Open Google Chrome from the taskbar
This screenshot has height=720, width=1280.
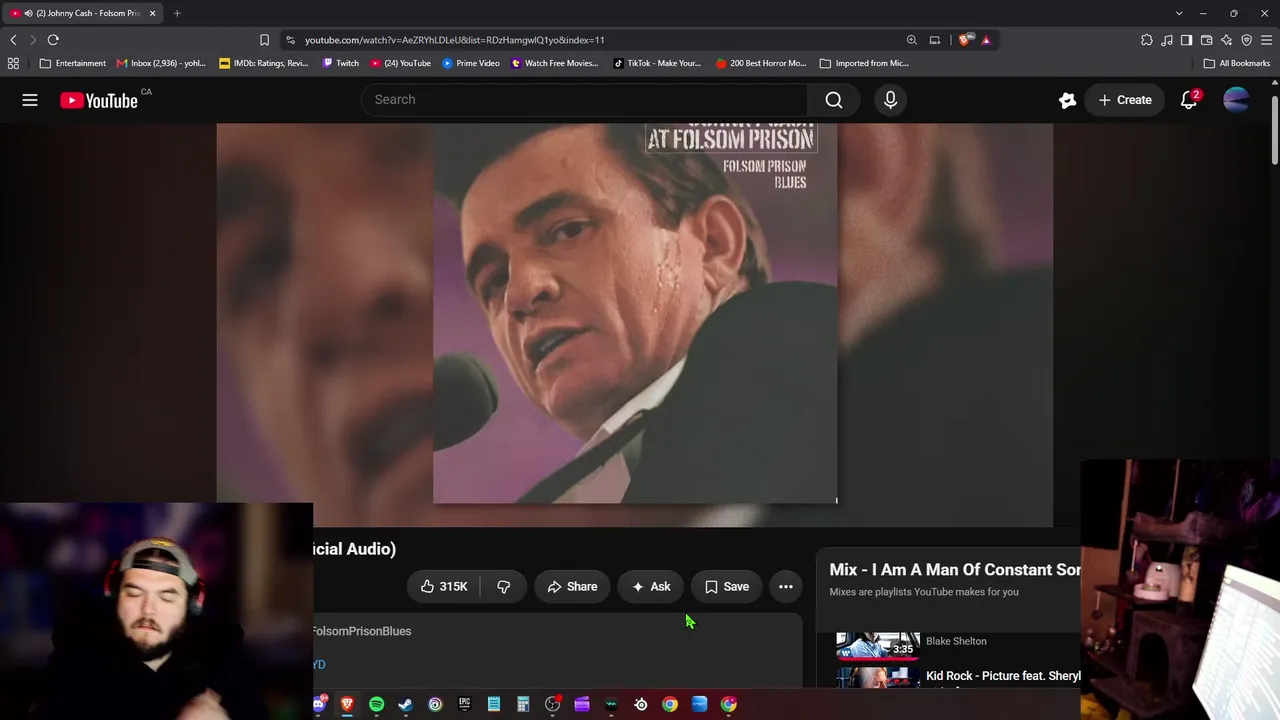(x=670, y=705)
